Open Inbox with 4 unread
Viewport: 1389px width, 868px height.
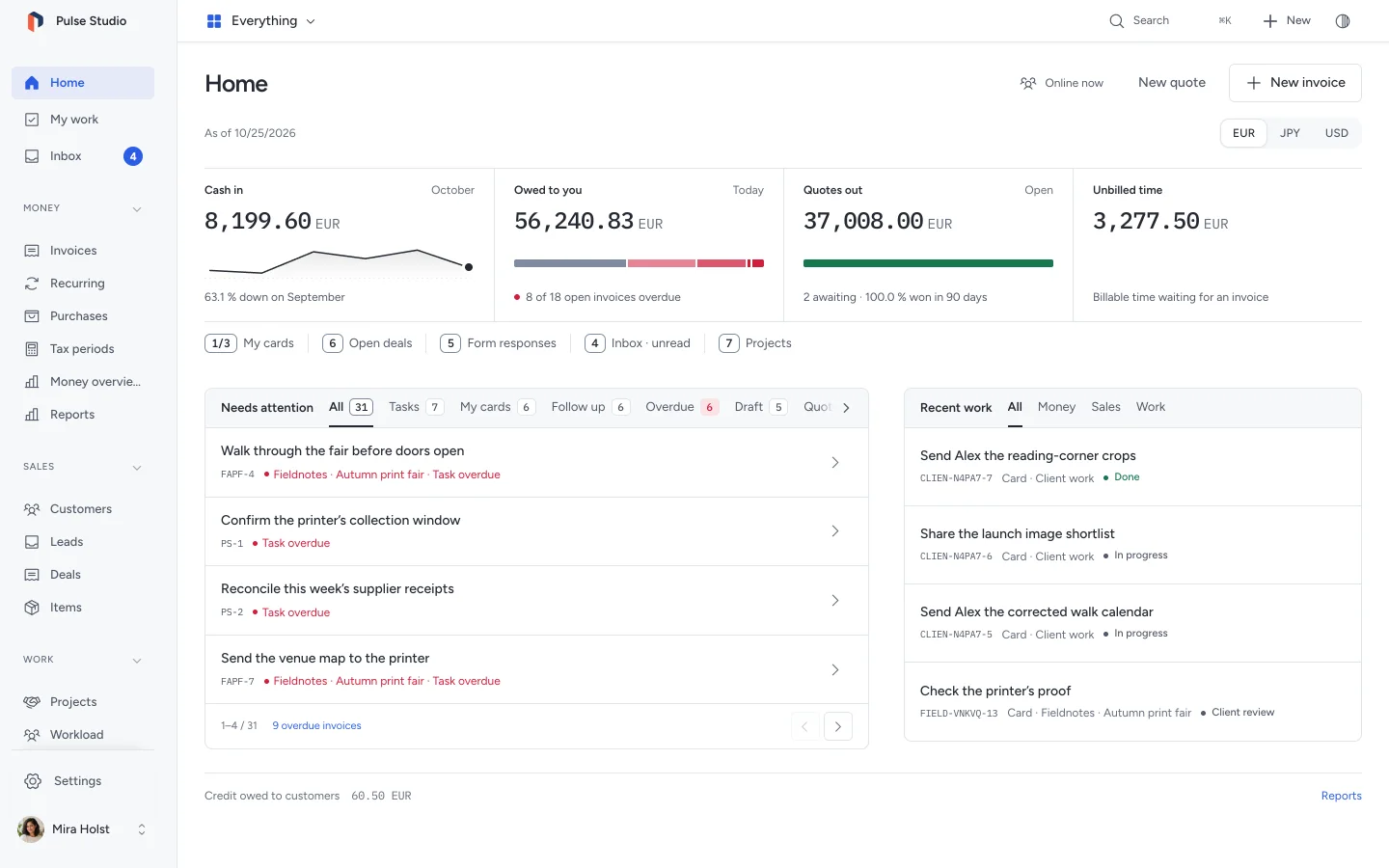coord(83,156)
